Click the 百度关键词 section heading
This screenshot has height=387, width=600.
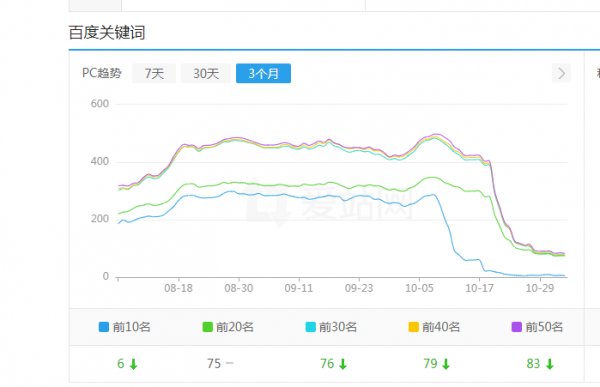[107, 33]
